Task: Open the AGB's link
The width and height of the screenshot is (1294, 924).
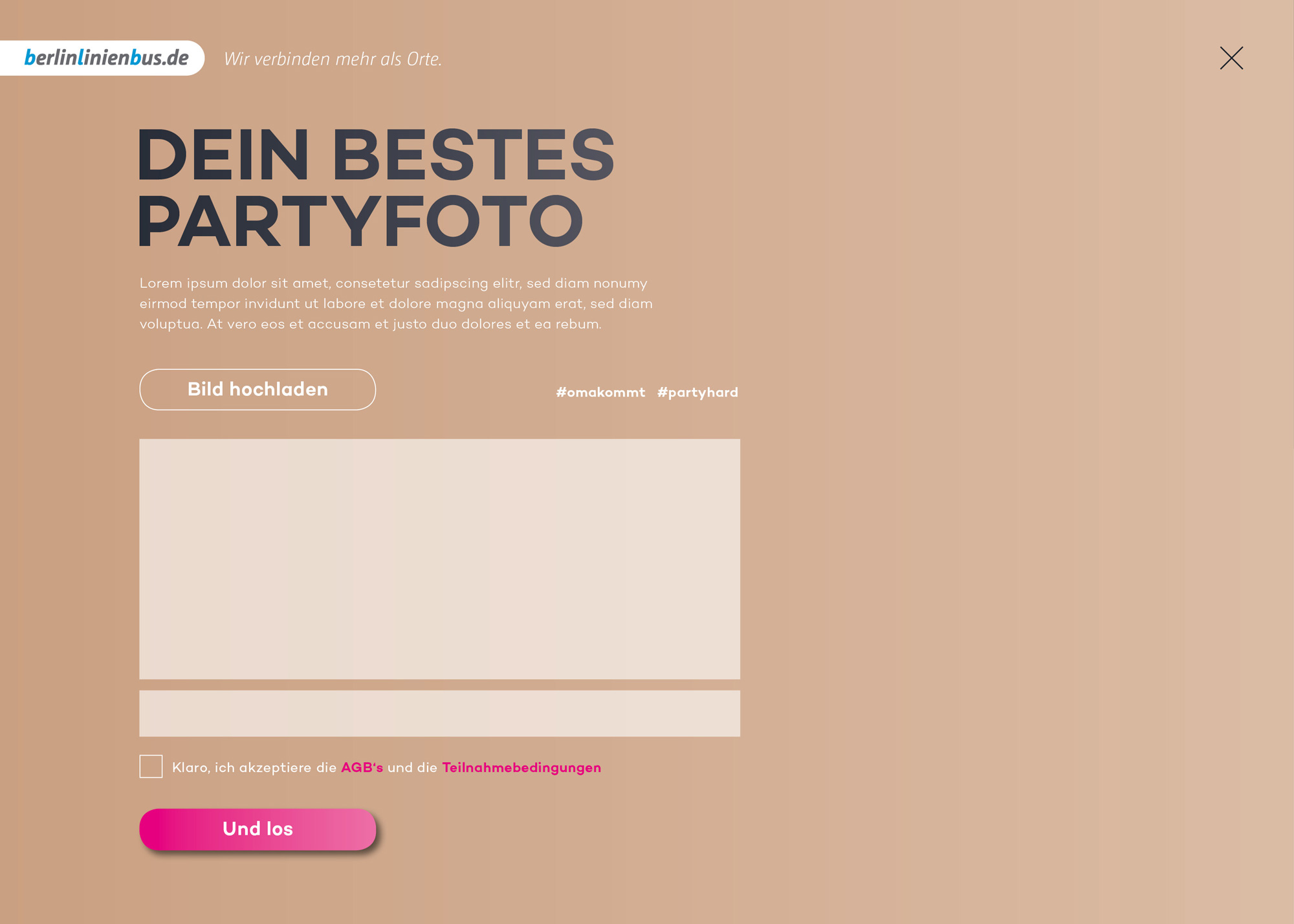Action: point(362,767)
